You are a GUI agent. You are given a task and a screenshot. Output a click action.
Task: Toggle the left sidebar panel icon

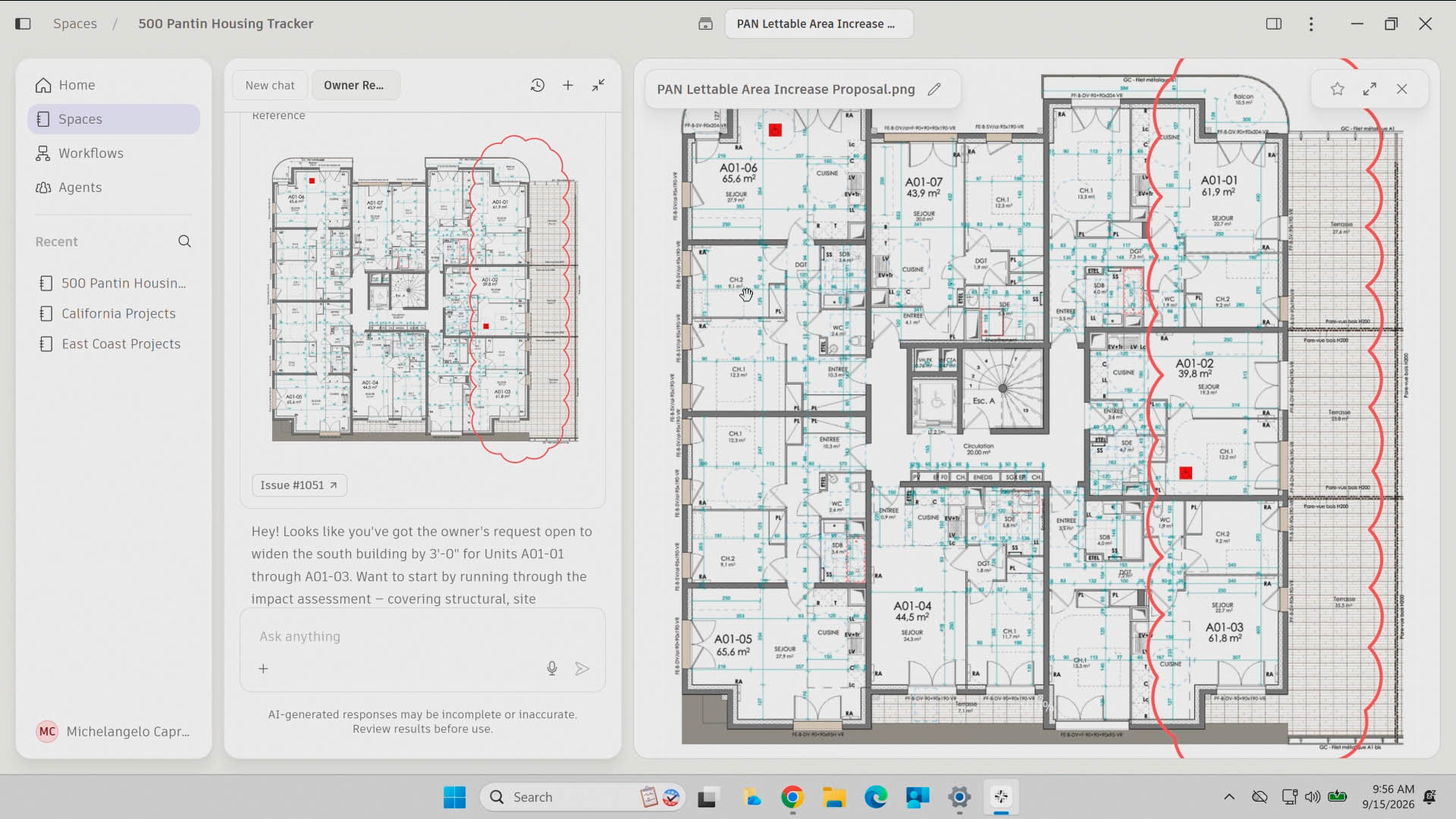[x=23, y=24]
